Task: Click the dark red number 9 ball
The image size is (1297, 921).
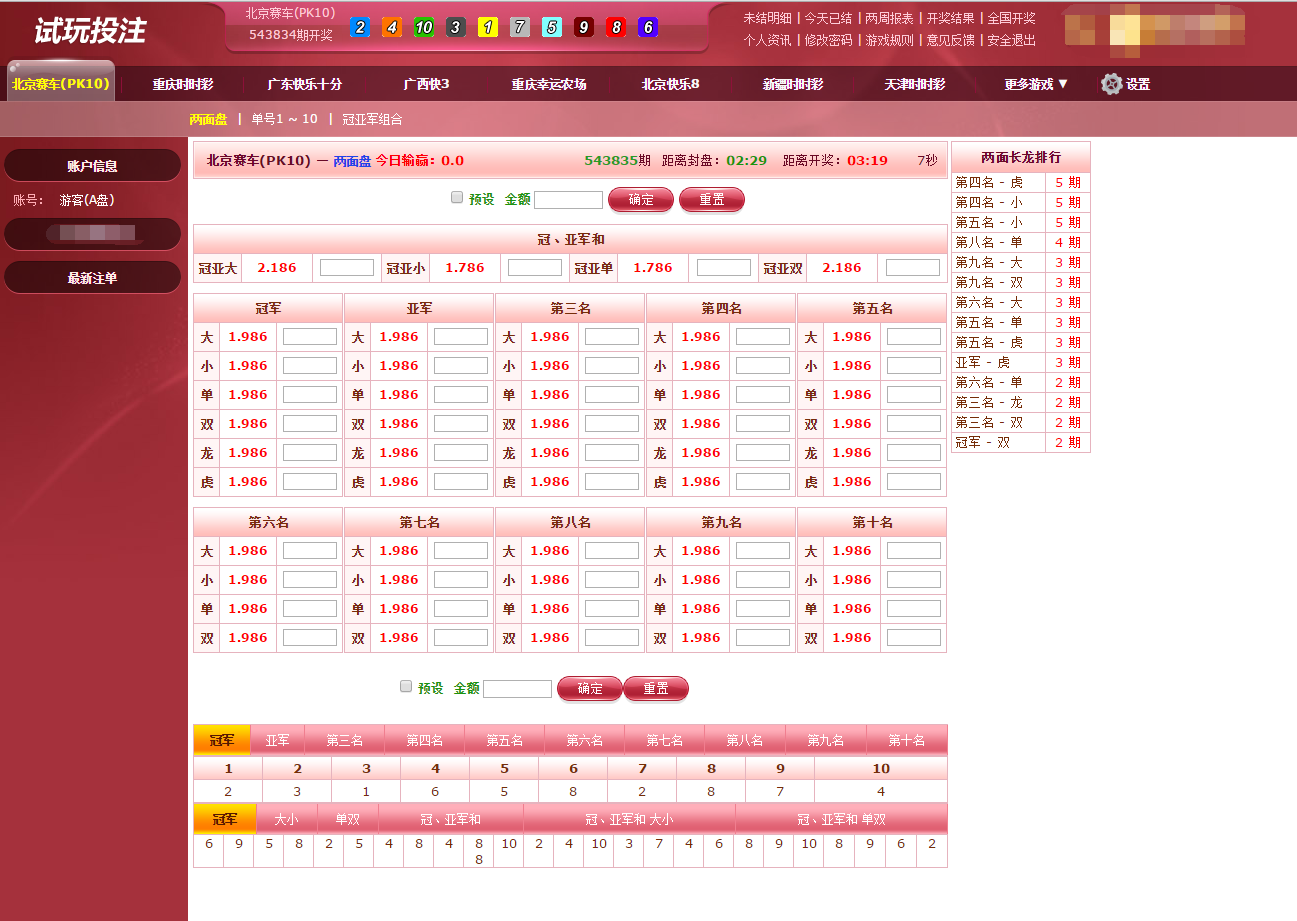Action: click(584, 28)
